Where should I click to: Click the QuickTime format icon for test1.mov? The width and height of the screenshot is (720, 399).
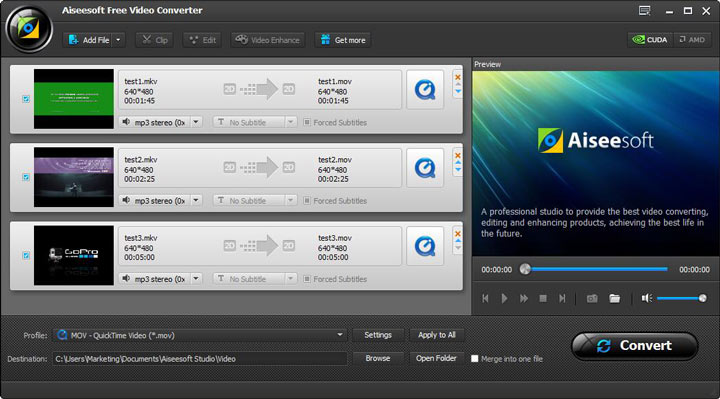point(425,90)
